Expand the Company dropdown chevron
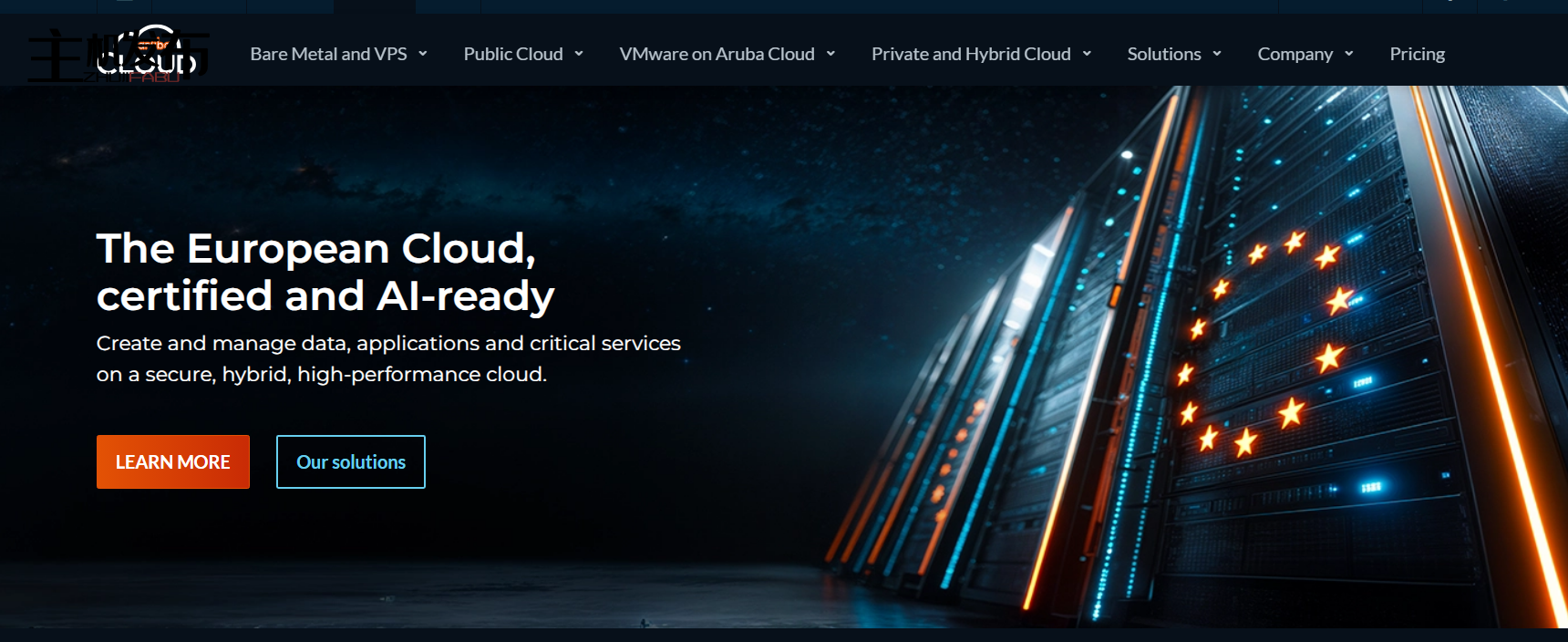The height and width of the screenshot is (642, 1568). pyautogui.click(x=1349, y=54)
